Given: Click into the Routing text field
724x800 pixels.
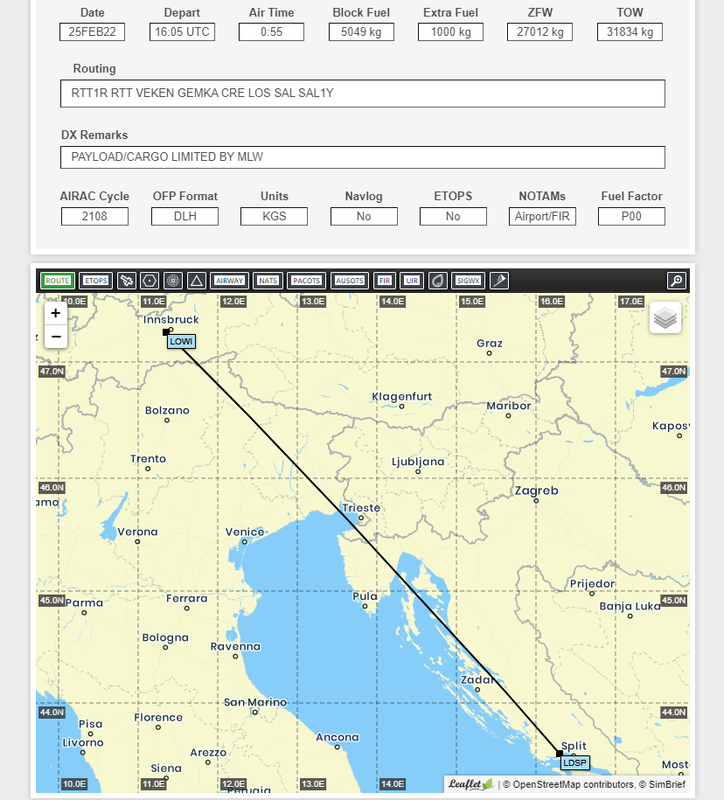Looking at the screenshot, I should (x=363, y=93).
